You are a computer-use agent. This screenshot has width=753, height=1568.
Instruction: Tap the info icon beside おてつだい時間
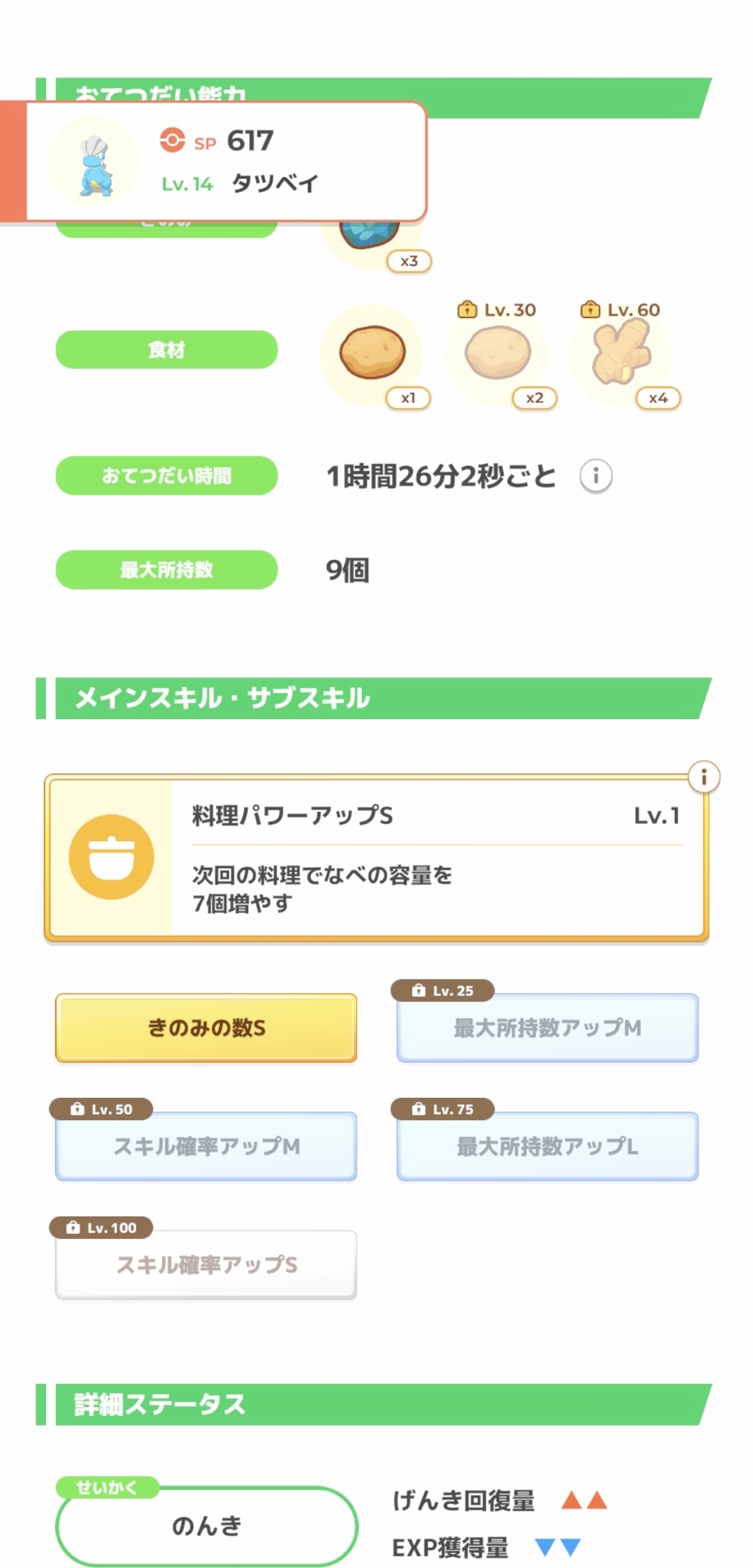click(595, 476)
